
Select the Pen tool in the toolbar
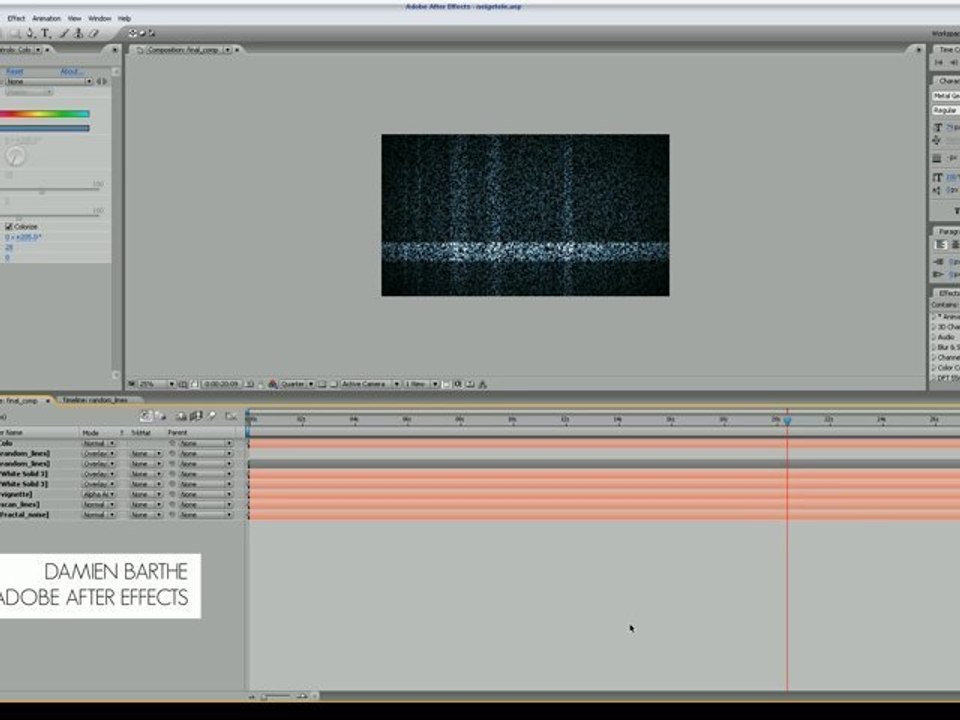click(x=31, y=34)
